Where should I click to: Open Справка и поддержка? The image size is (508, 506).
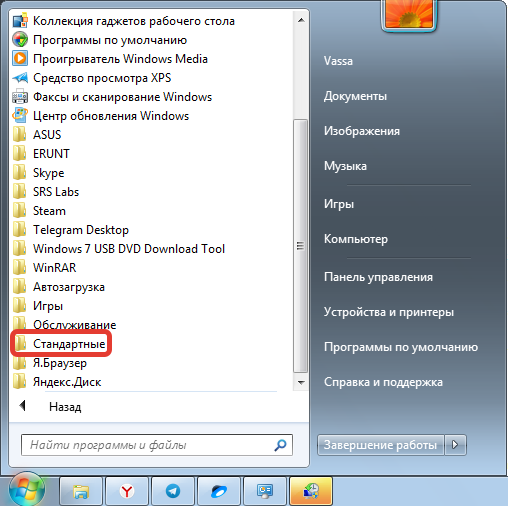(x=383, y=382)
